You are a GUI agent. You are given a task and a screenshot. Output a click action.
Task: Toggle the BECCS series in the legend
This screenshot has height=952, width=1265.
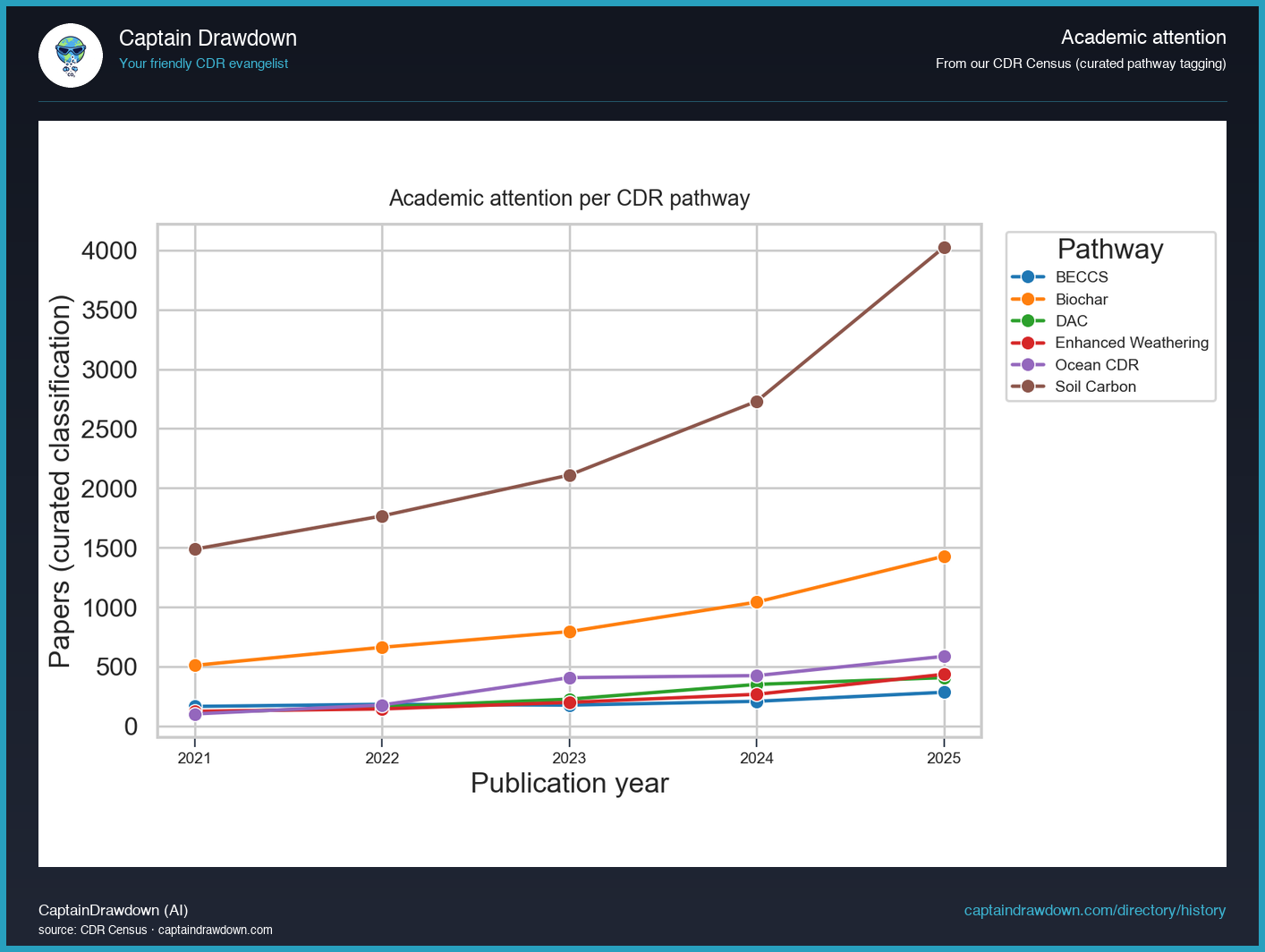point(1082,277)
